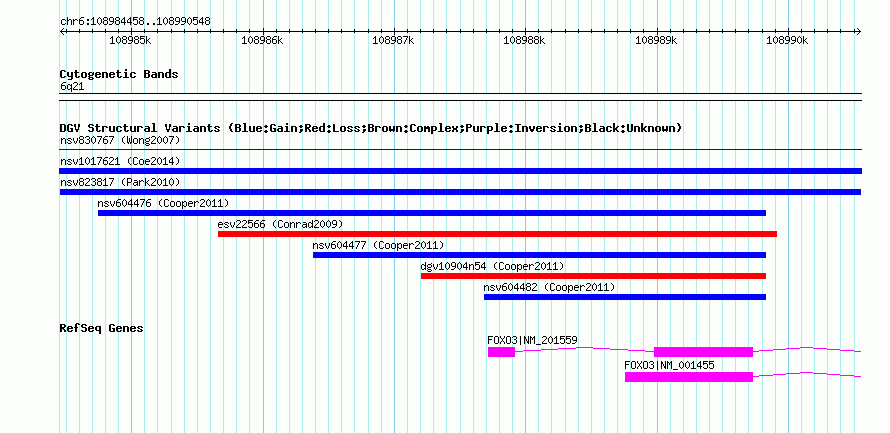Click the blue gain bar of nsv604477

click(x=539, y=255)
